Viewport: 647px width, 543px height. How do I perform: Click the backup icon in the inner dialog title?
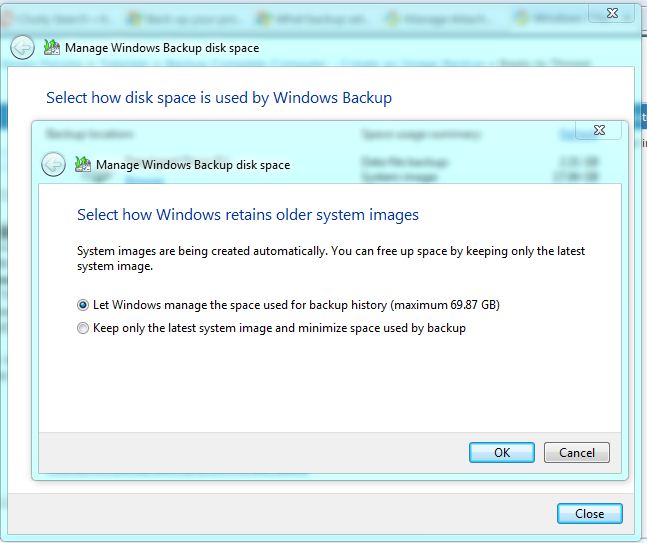[x=83, y=164]
